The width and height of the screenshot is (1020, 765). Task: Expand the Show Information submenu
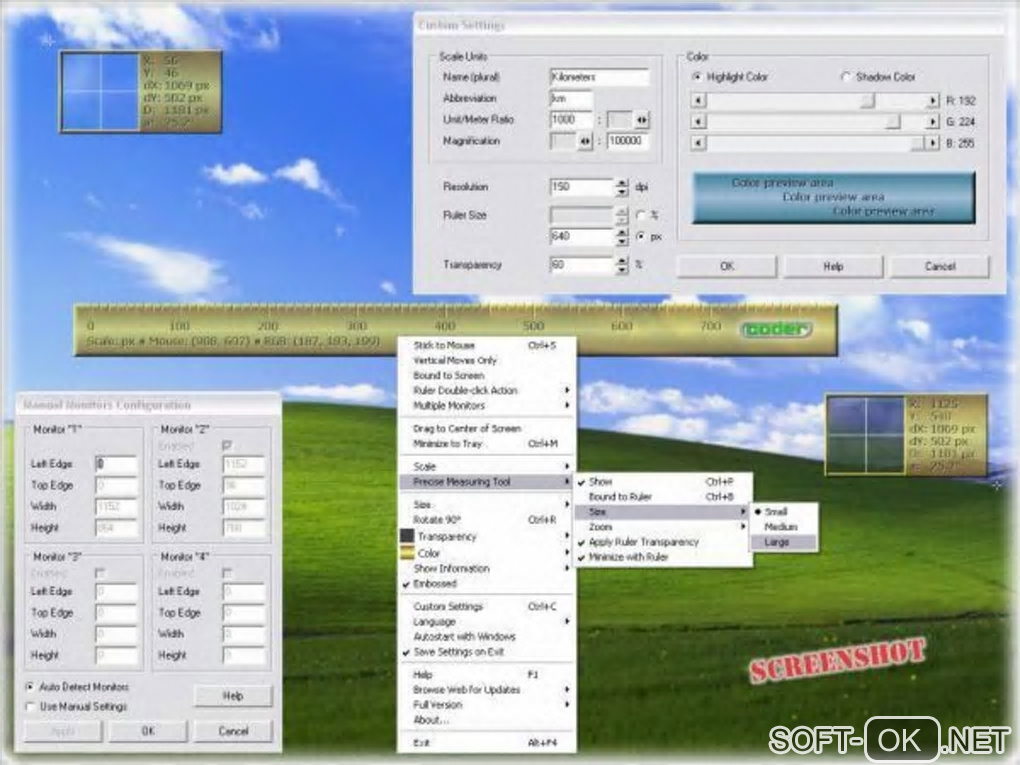(x=487, y=569)
